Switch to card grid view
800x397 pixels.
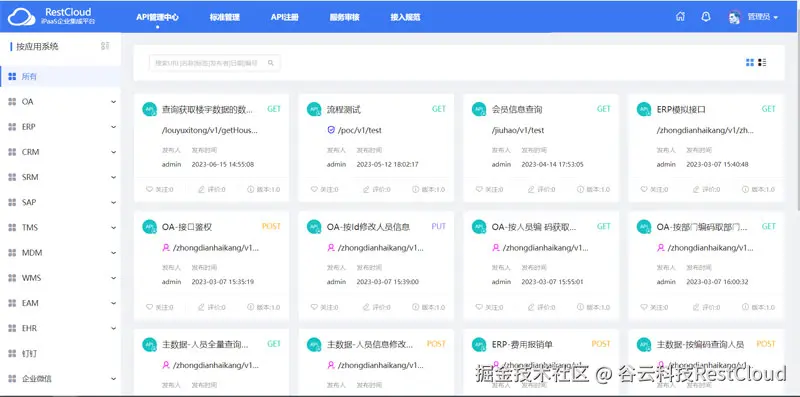pyautogui.click(x=749, y=62)
